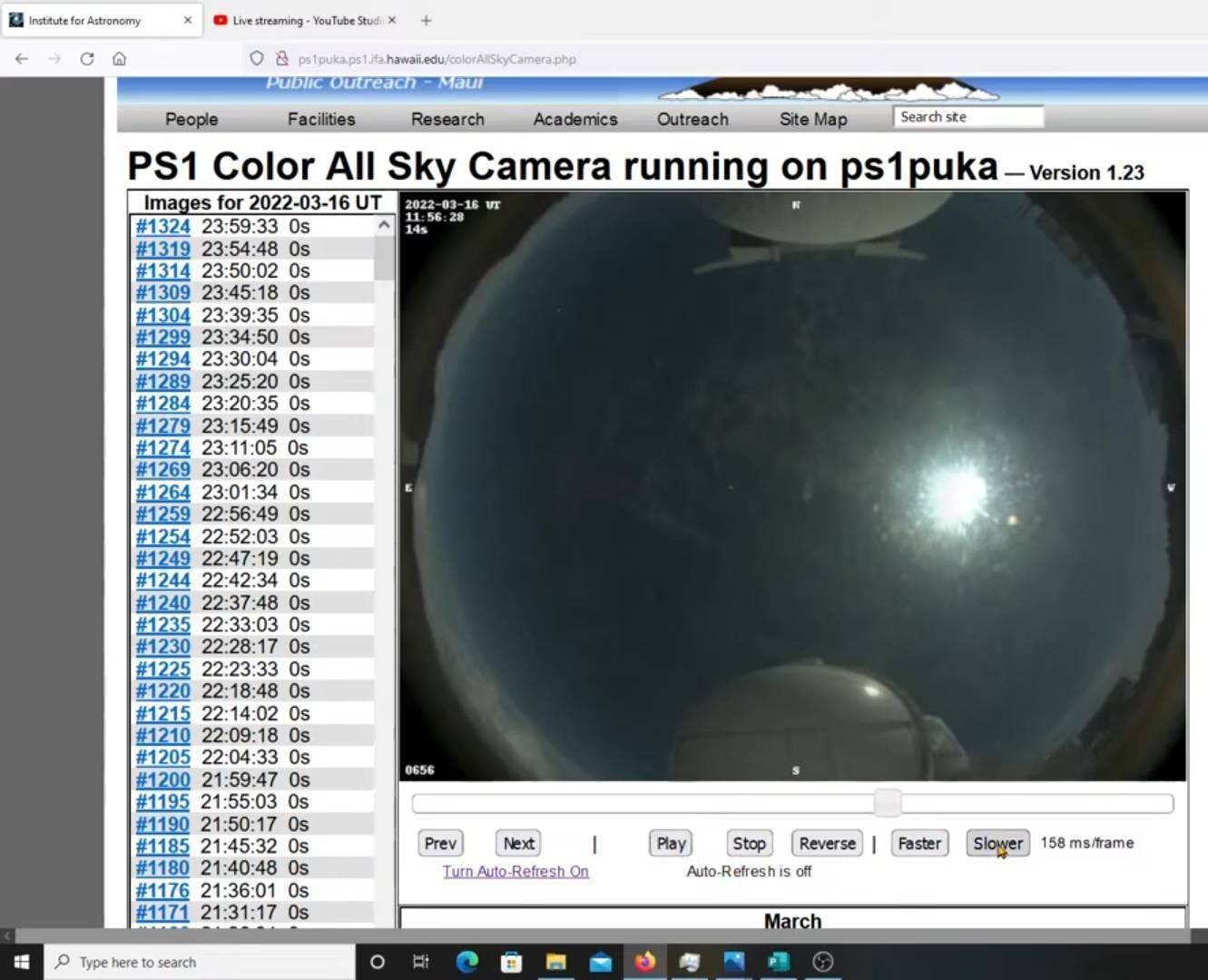Slow down playback with Slower button
1208x980 pixels.
(997, 844)
